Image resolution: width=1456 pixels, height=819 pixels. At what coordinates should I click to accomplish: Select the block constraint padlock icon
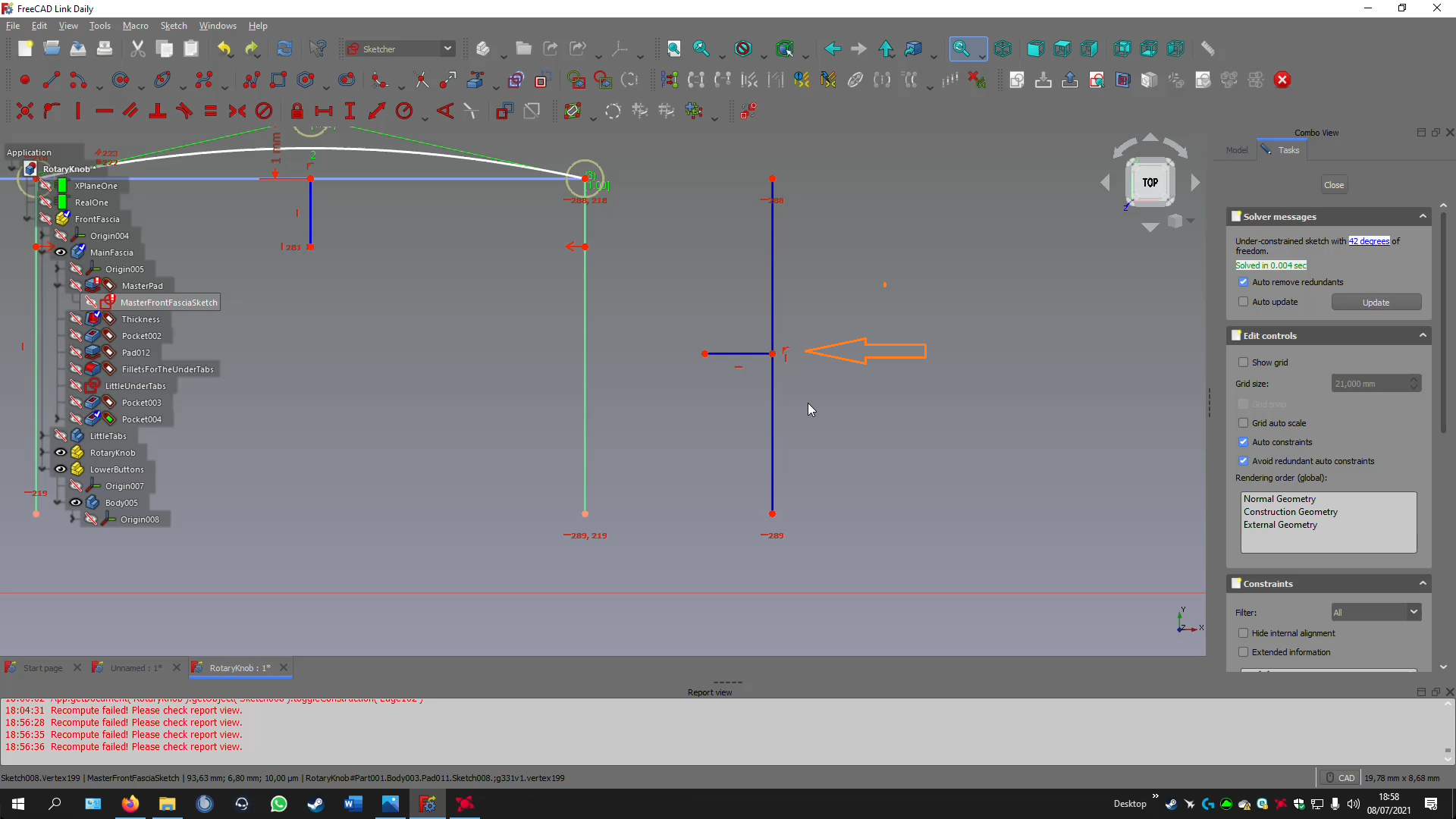click(x=297, y=111)
